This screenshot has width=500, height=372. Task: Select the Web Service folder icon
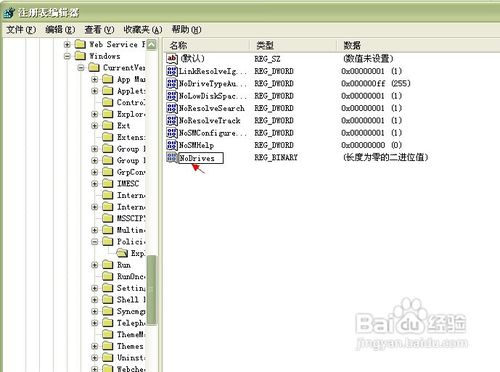point(80,44)
